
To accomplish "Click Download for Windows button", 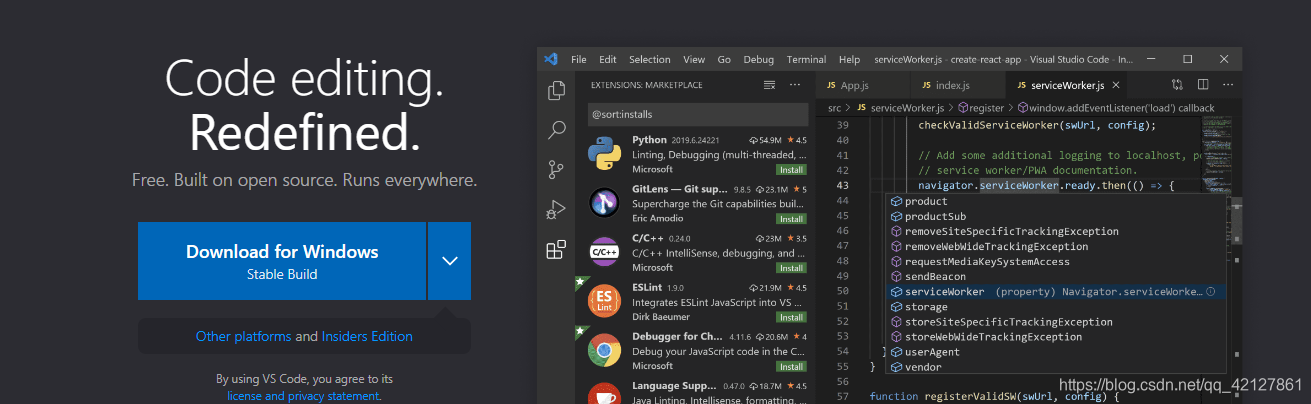I will click(x=282, y=261).
